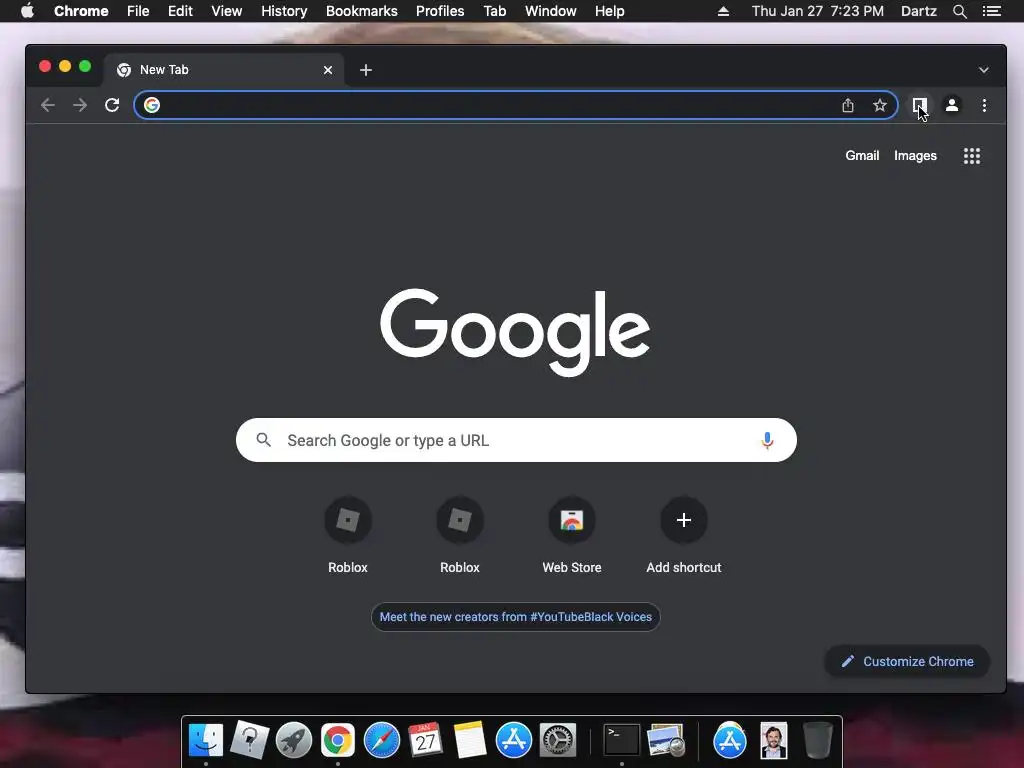Click the Dartz user name in menu bar
The width and height of the screenshot is (1024, 768).
(918, 11)
